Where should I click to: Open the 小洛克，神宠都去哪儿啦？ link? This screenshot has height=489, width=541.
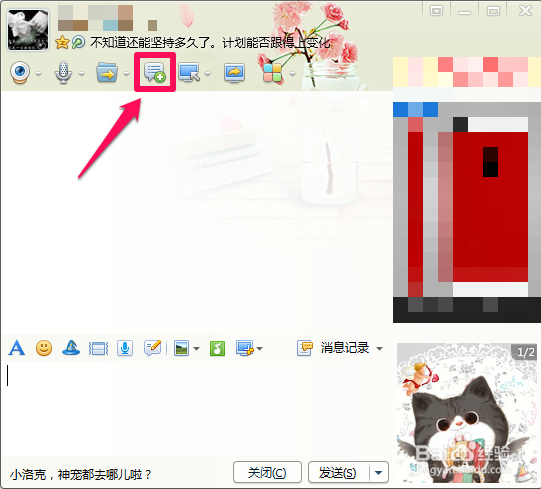(x=80, y=475)
